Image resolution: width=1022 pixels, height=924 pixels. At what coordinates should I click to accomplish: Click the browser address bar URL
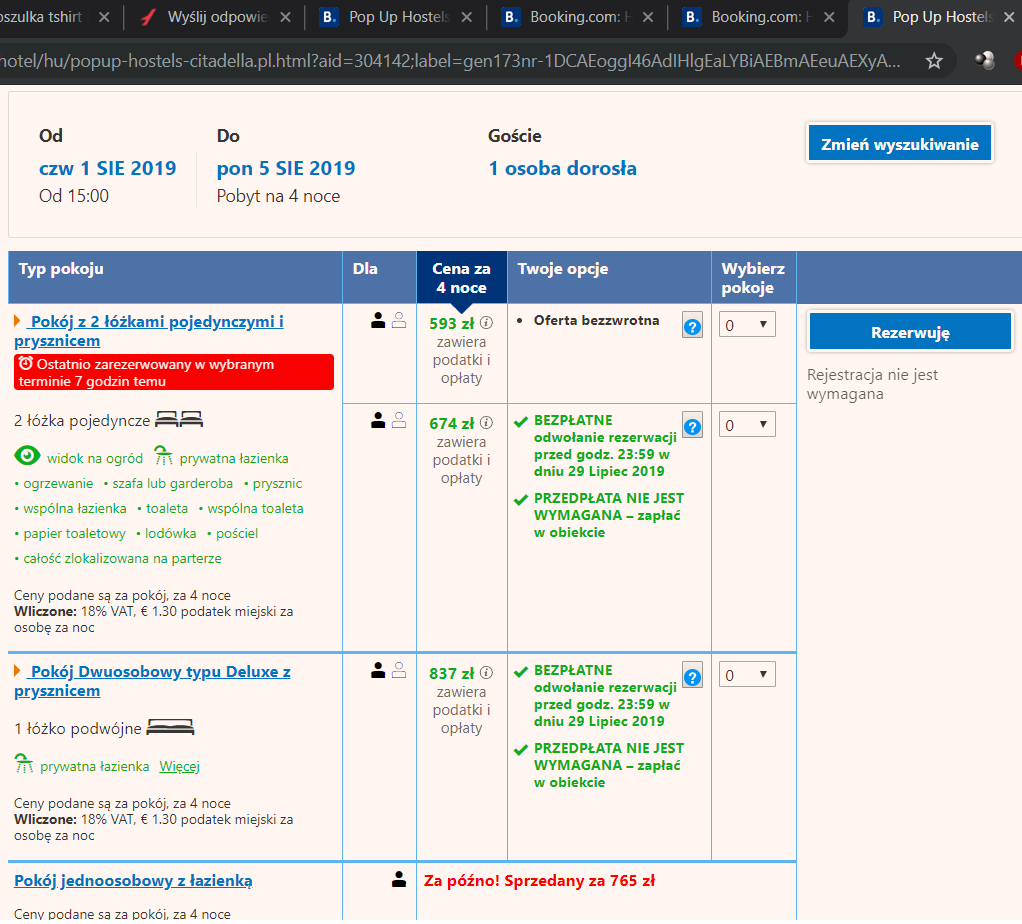[x=450, y=61]
